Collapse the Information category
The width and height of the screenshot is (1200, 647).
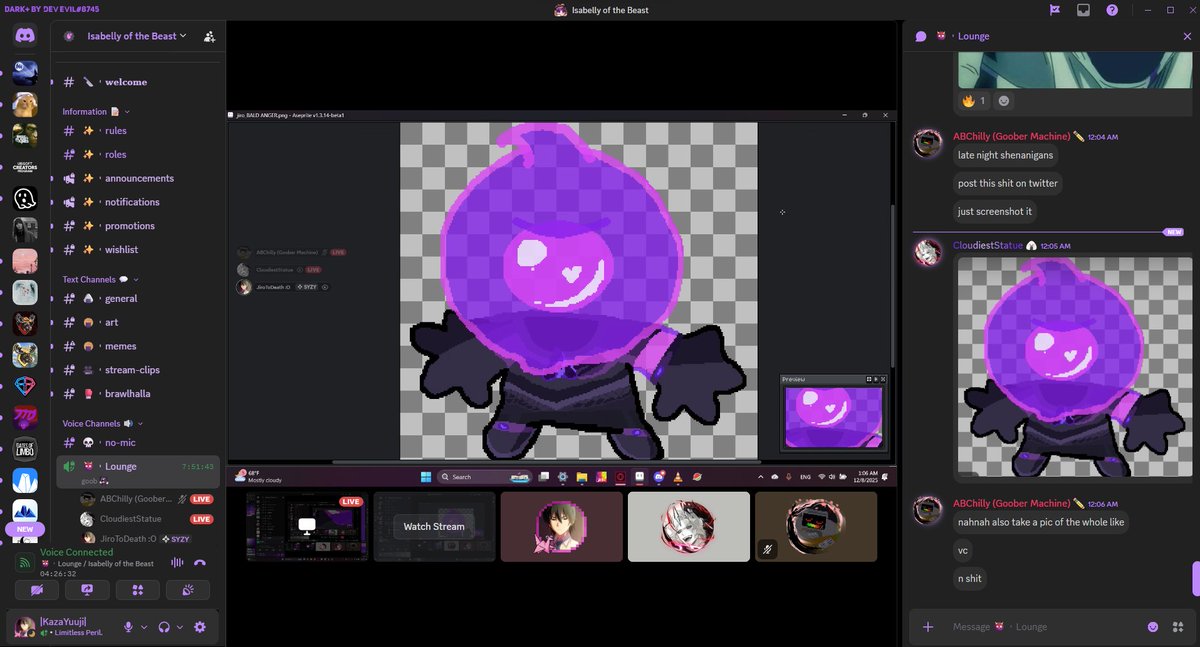pos(96,112)
